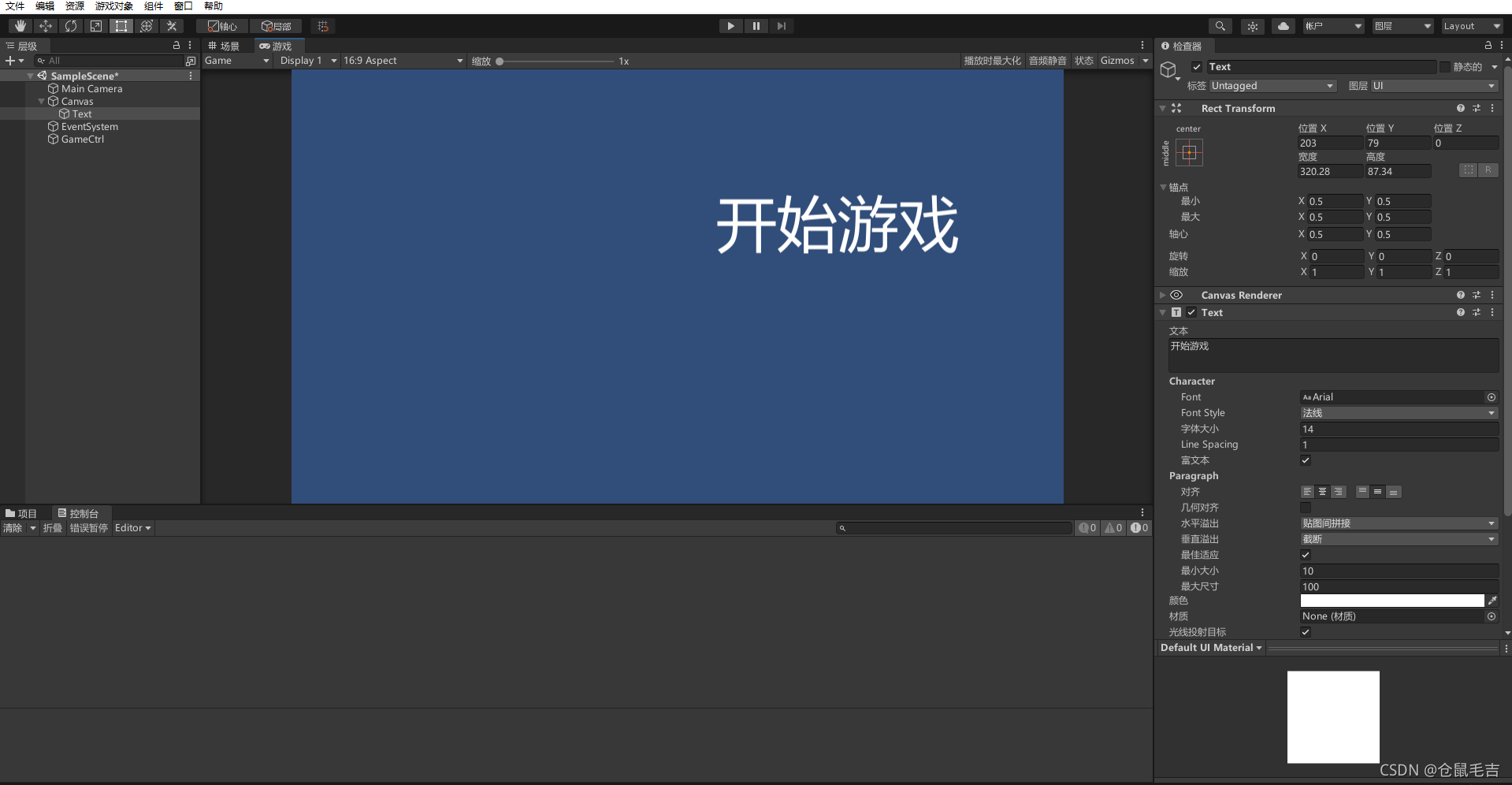Screen dimensions: 1512x785
Task: Open Text component more-options menu
Action: (x=1492, y=312)
